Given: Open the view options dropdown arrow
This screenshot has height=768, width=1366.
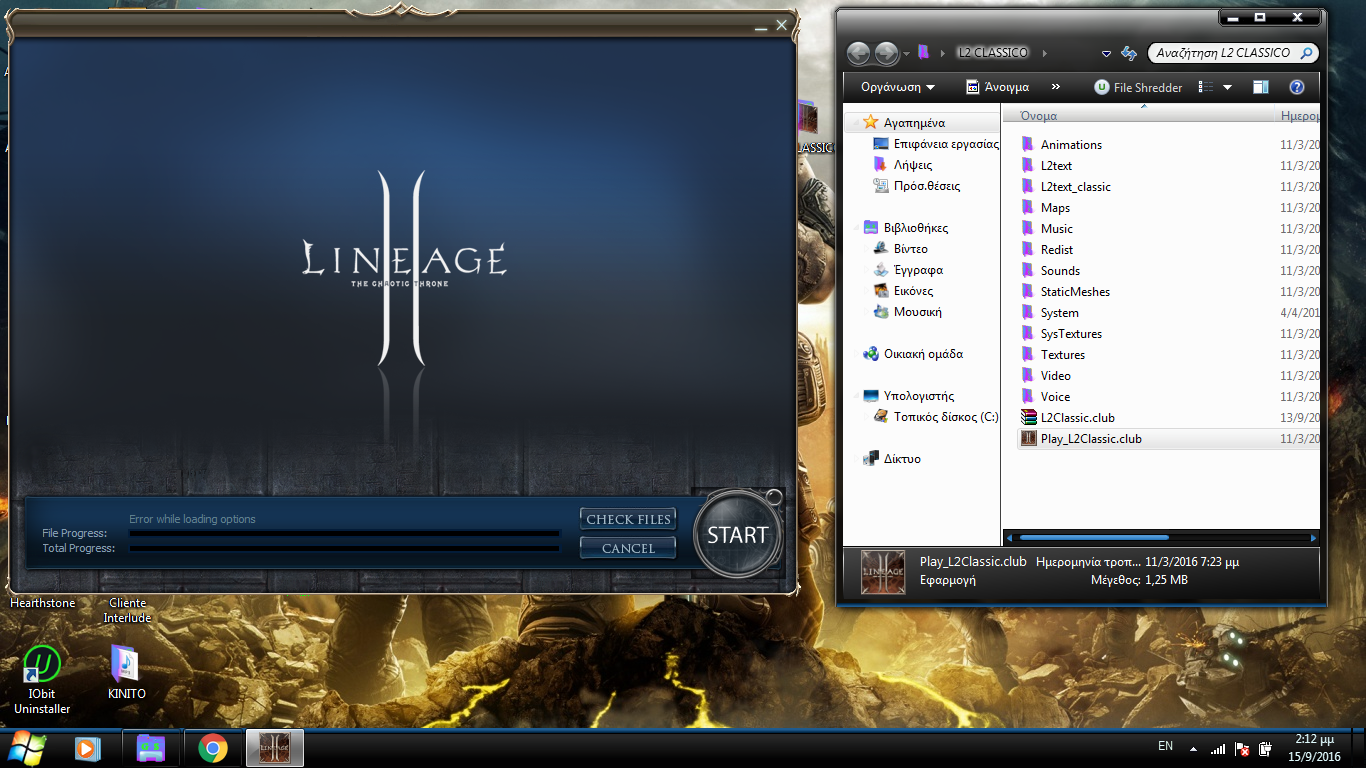Looking at the screenshot, I should point(1227,87).
